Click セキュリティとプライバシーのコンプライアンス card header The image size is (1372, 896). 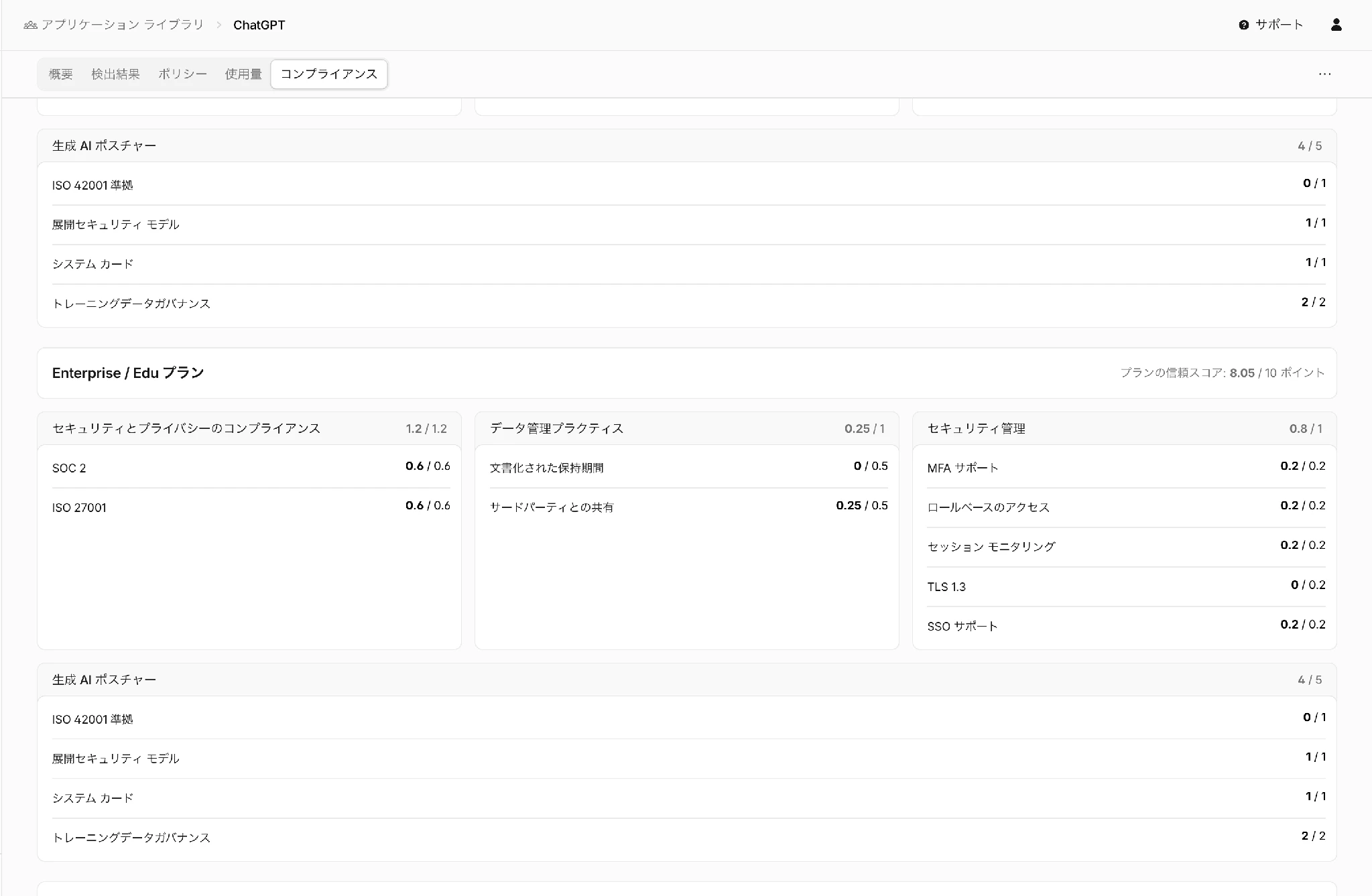249,428
